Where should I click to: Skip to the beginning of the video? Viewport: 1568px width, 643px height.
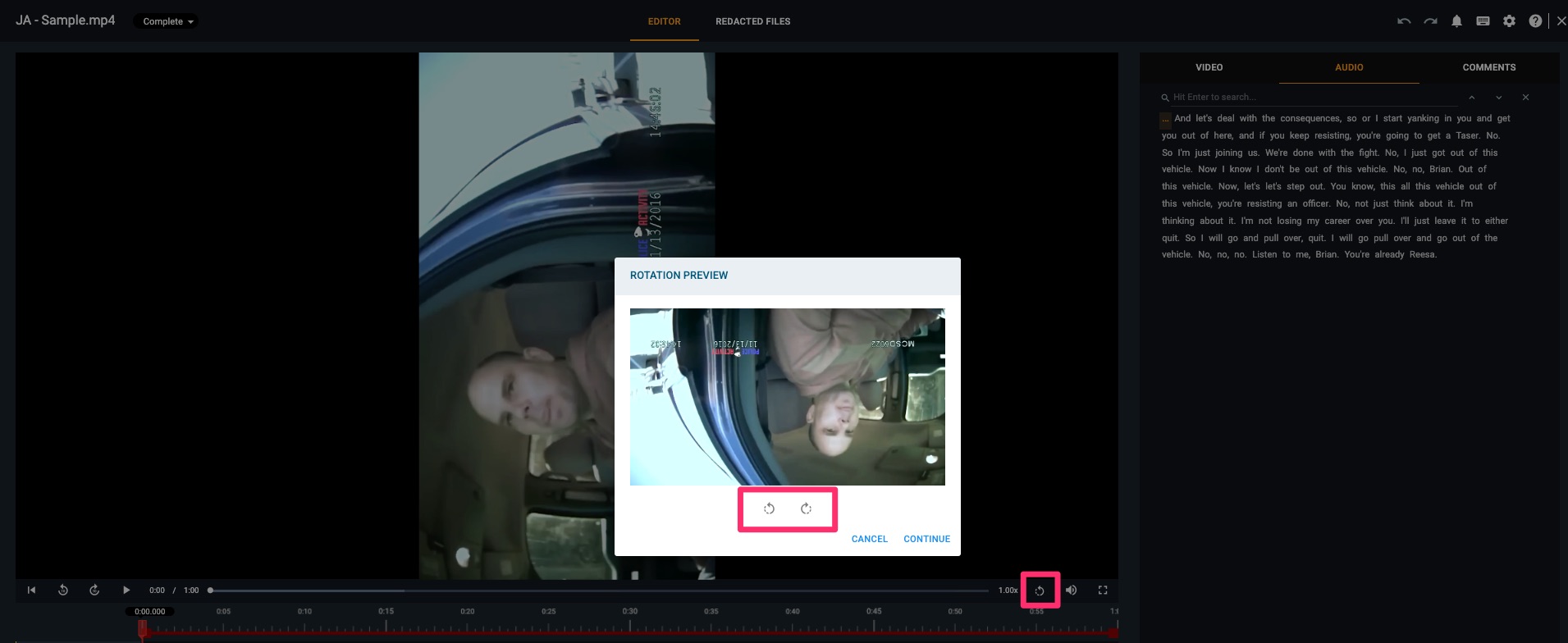pos(31,590)
